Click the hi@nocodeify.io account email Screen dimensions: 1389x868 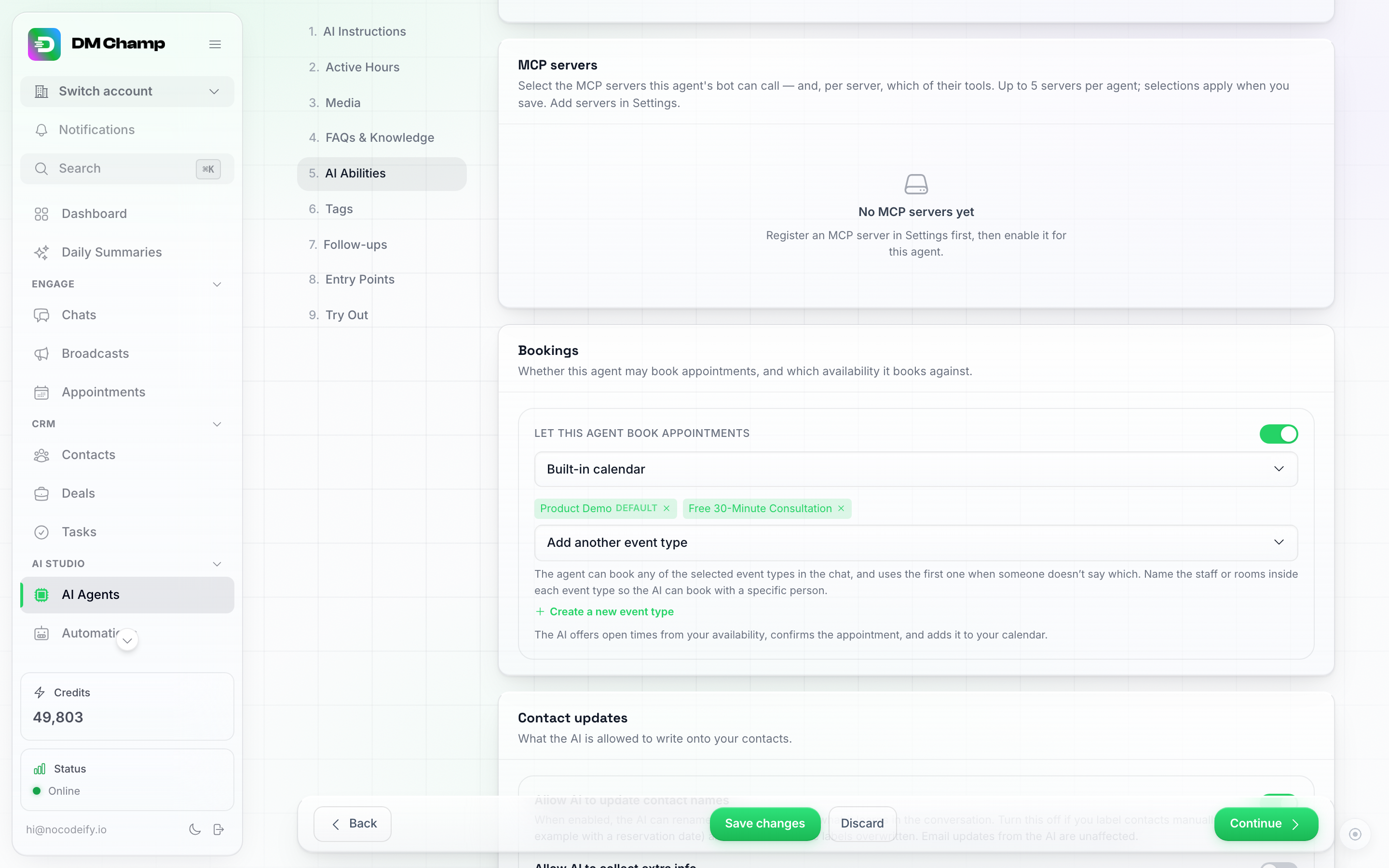[x=66, y=829]
